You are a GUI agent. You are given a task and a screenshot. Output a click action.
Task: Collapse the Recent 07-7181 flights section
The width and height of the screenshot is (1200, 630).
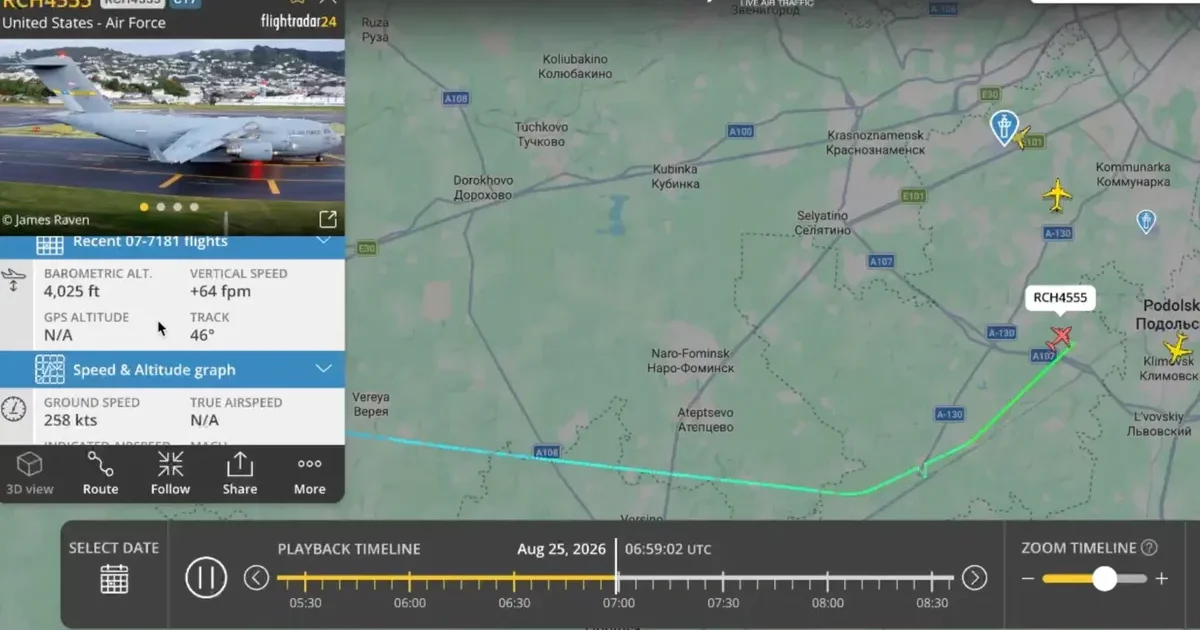[323, 241]
